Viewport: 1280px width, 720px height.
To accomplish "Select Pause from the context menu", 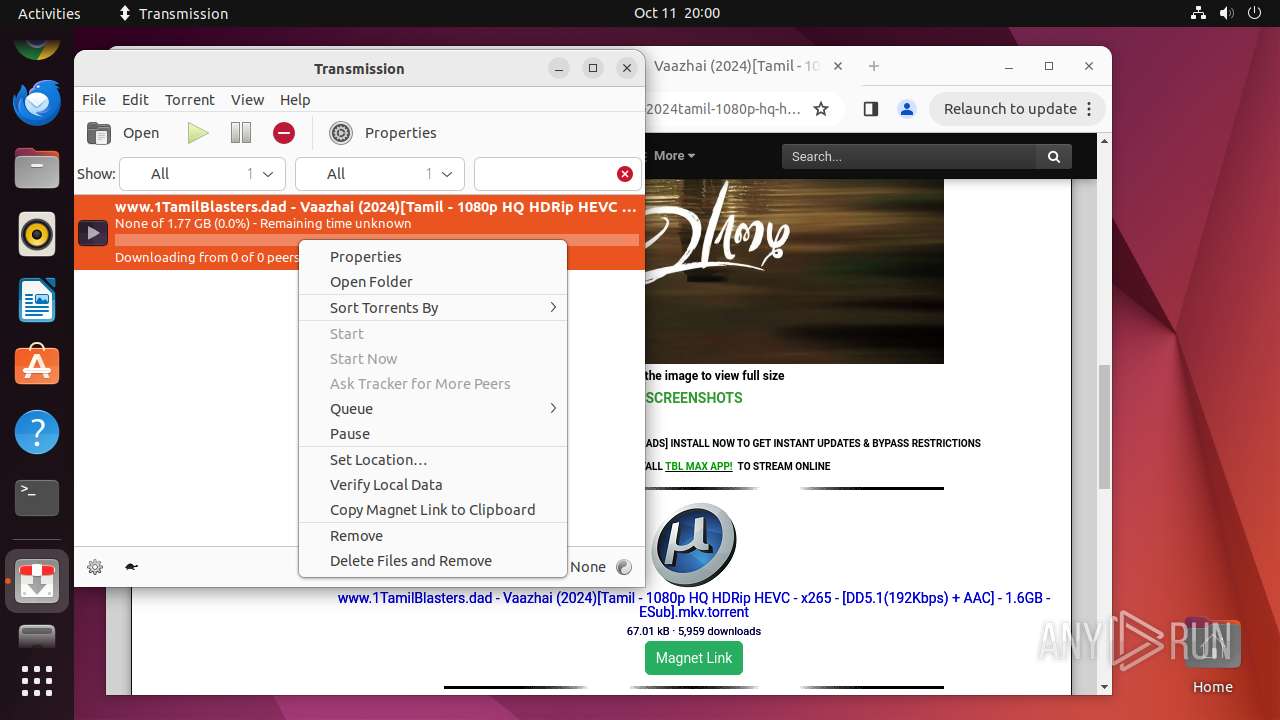I will 433,434.
